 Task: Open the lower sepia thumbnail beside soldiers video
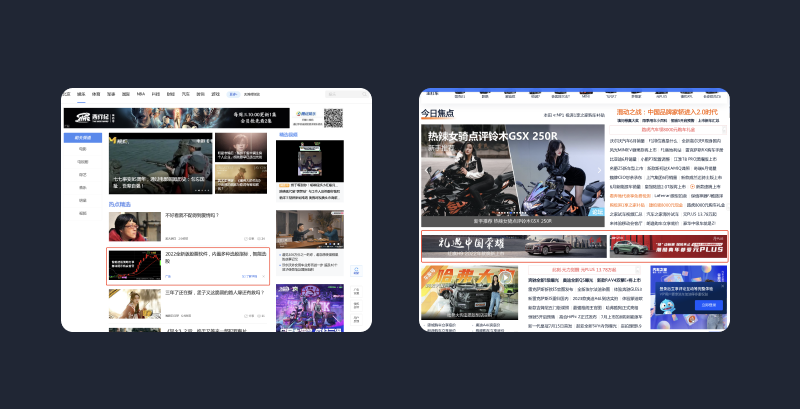(241, 178)
